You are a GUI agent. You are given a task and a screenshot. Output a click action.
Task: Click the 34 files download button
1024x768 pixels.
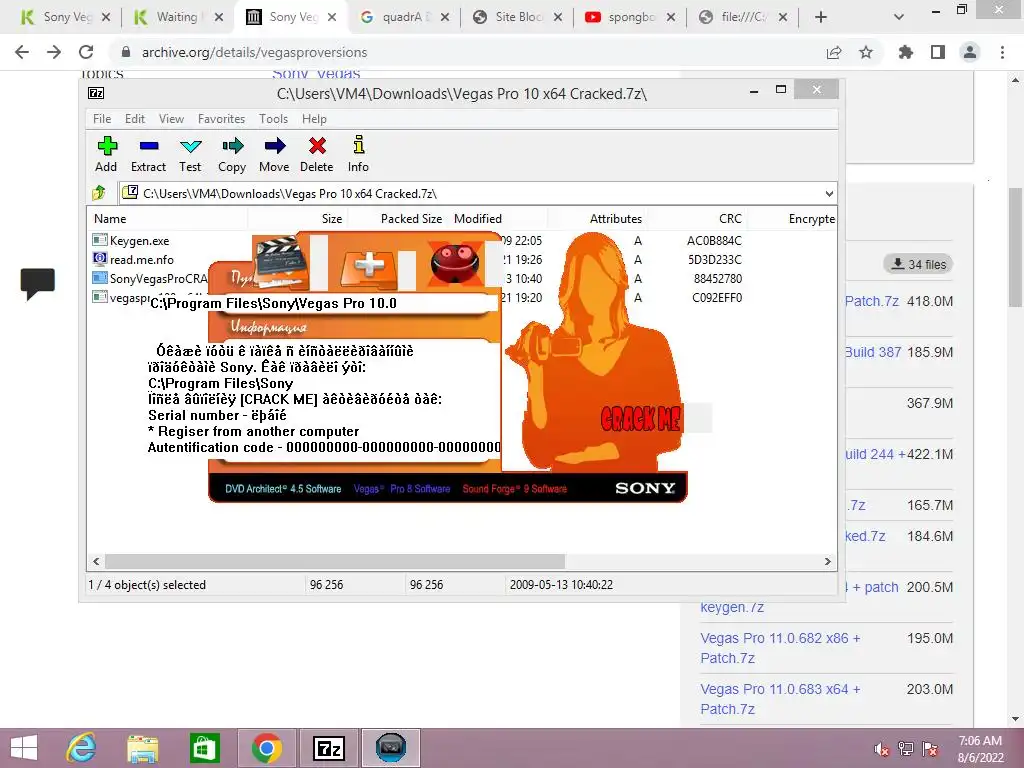(x=918, y=264)
